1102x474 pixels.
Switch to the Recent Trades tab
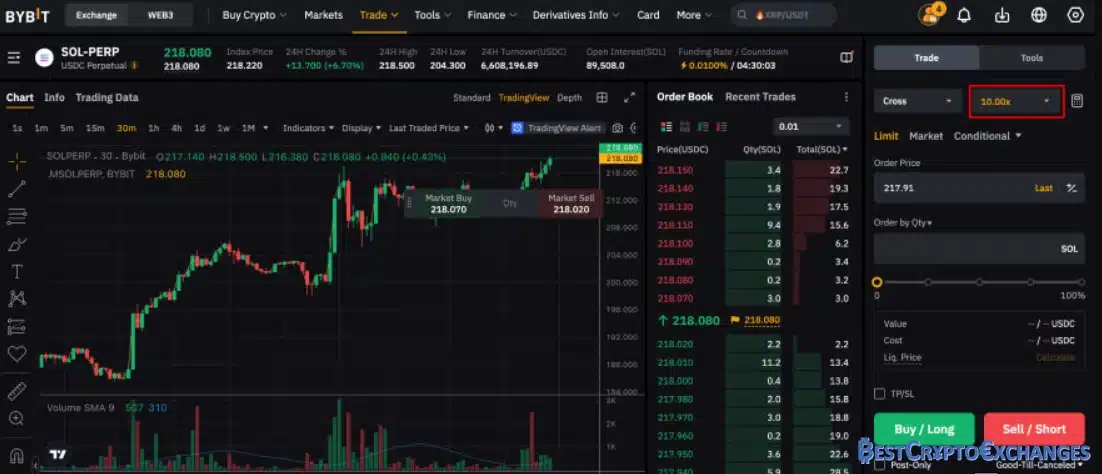click(760, 97)
